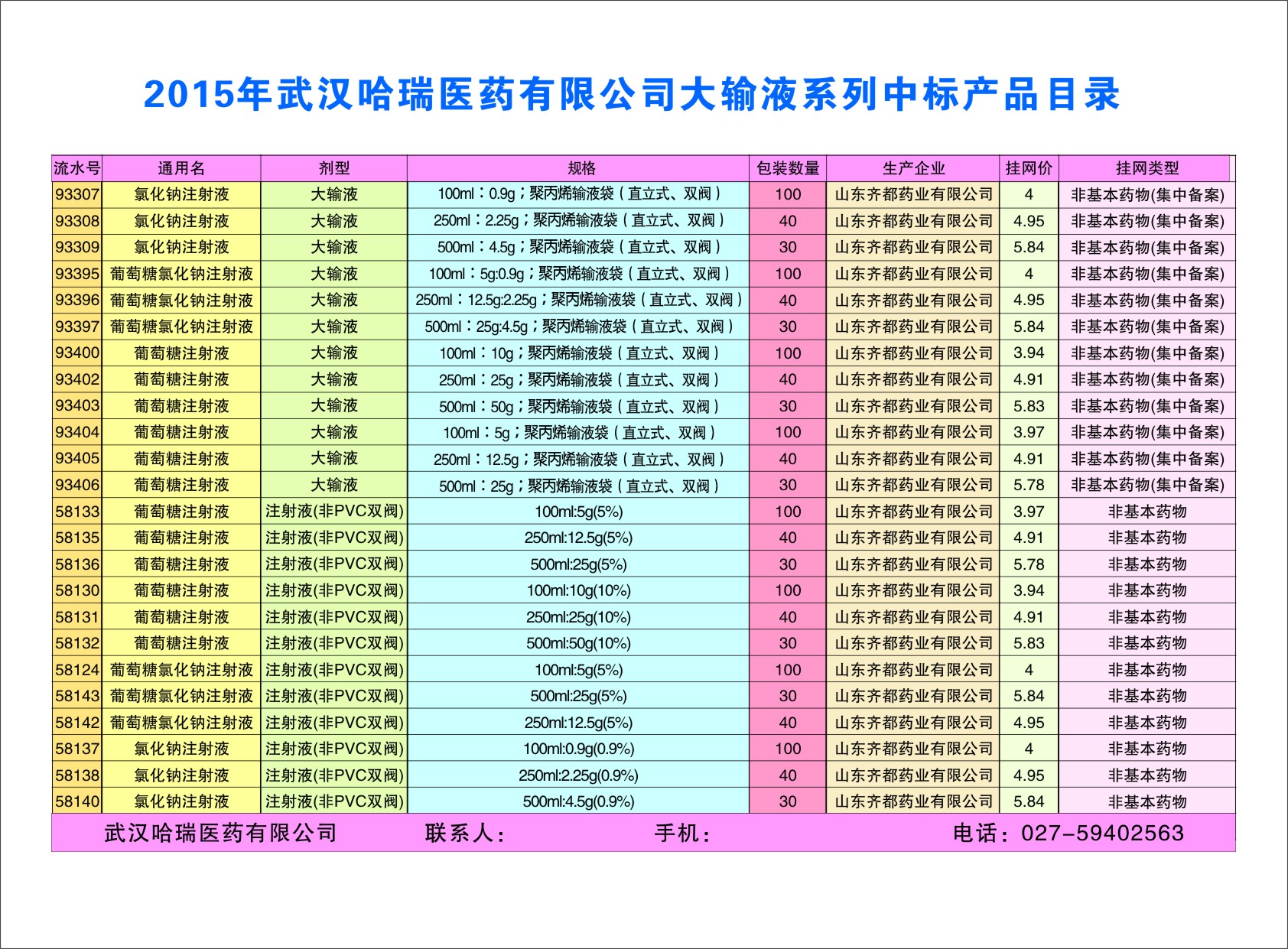Select spec '500ml：25g:4.5g；聚丙烯输液袋' cell

[578, 327]
